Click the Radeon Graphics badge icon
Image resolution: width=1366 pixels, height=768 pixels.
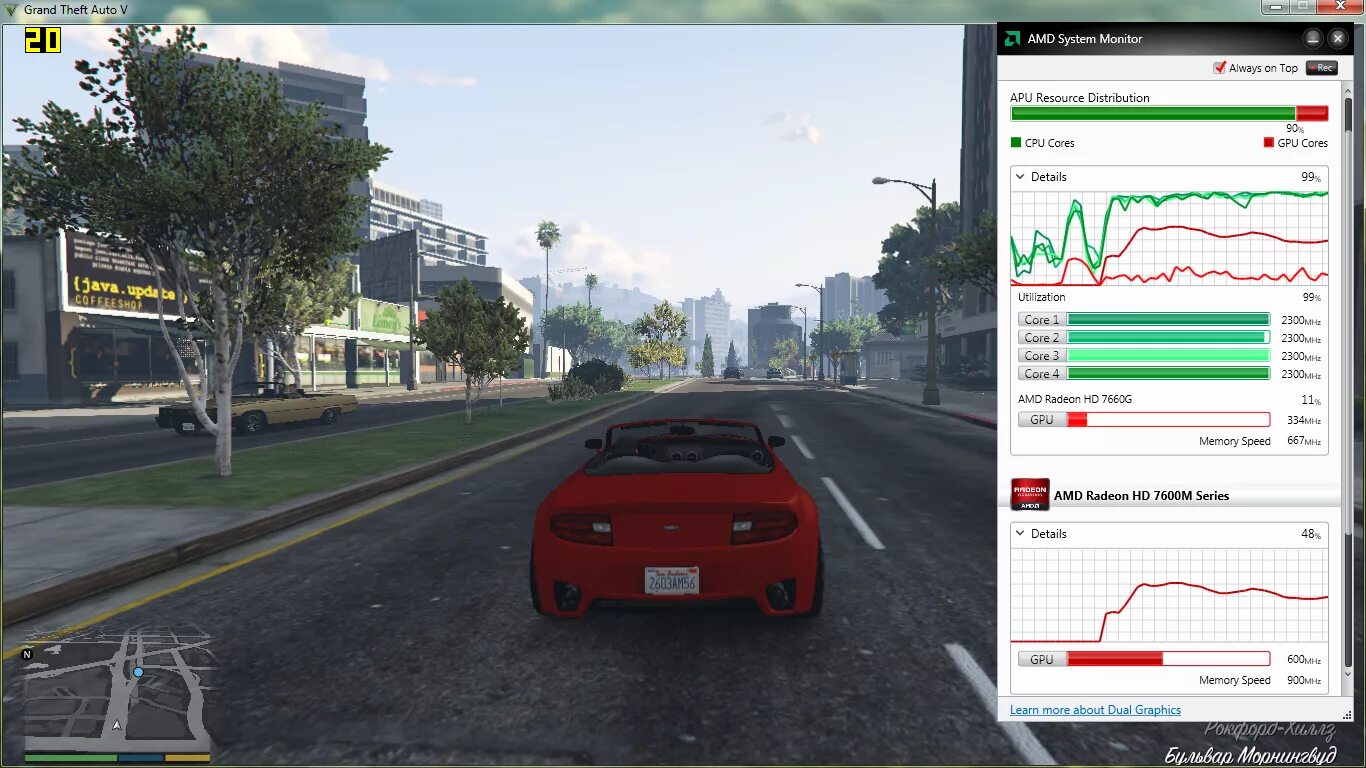click(1030, 495)
